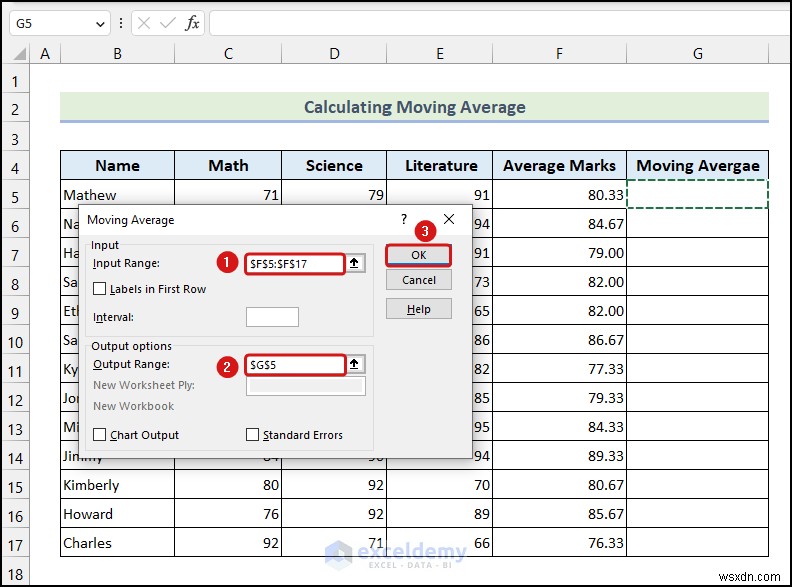Click the cell containing Mathew
The width and height of the screenshot is (792, 587).
[x=117, y=194]
